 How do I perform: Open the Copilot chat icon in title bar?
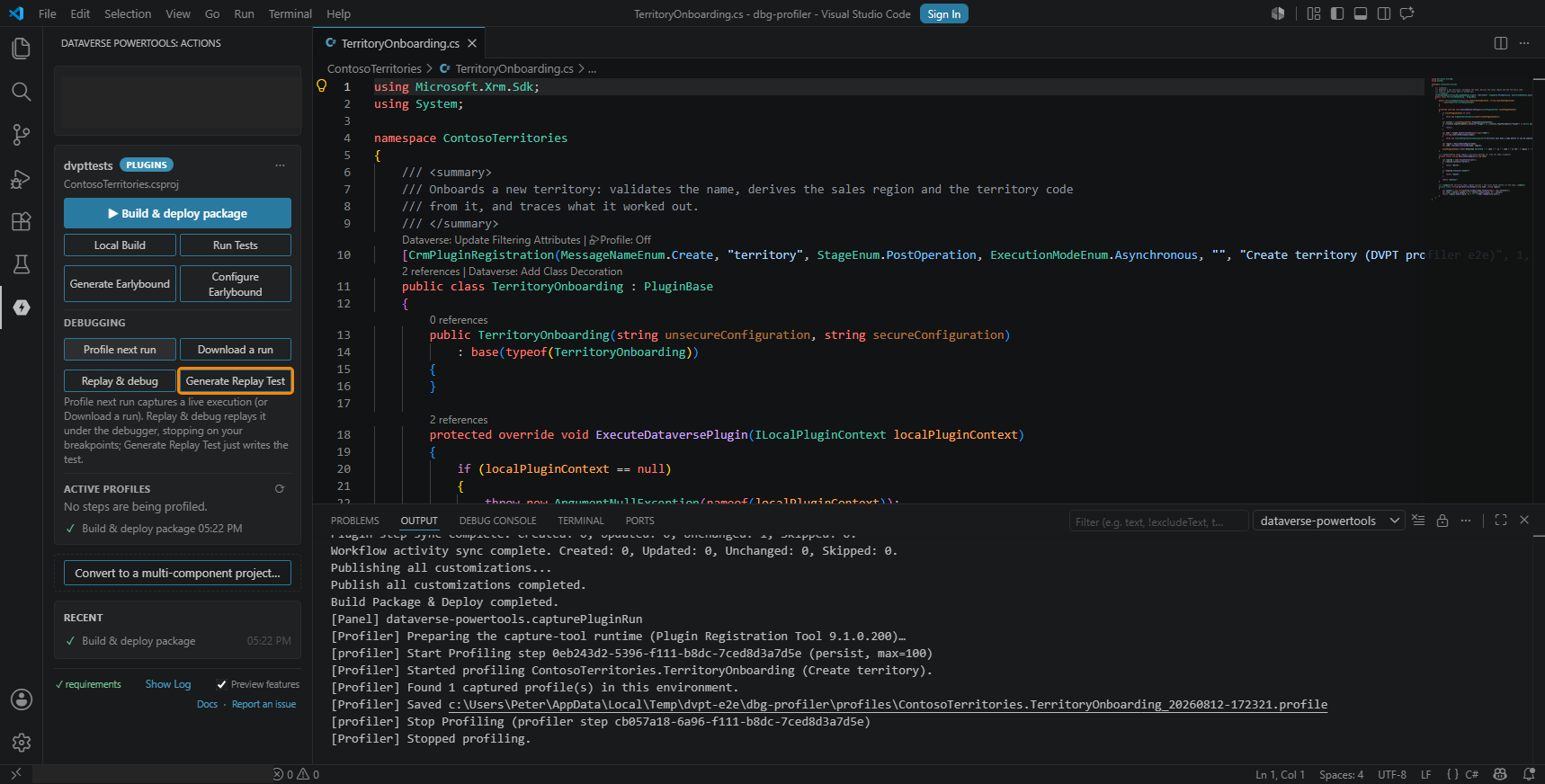[x=1407, y=13]
